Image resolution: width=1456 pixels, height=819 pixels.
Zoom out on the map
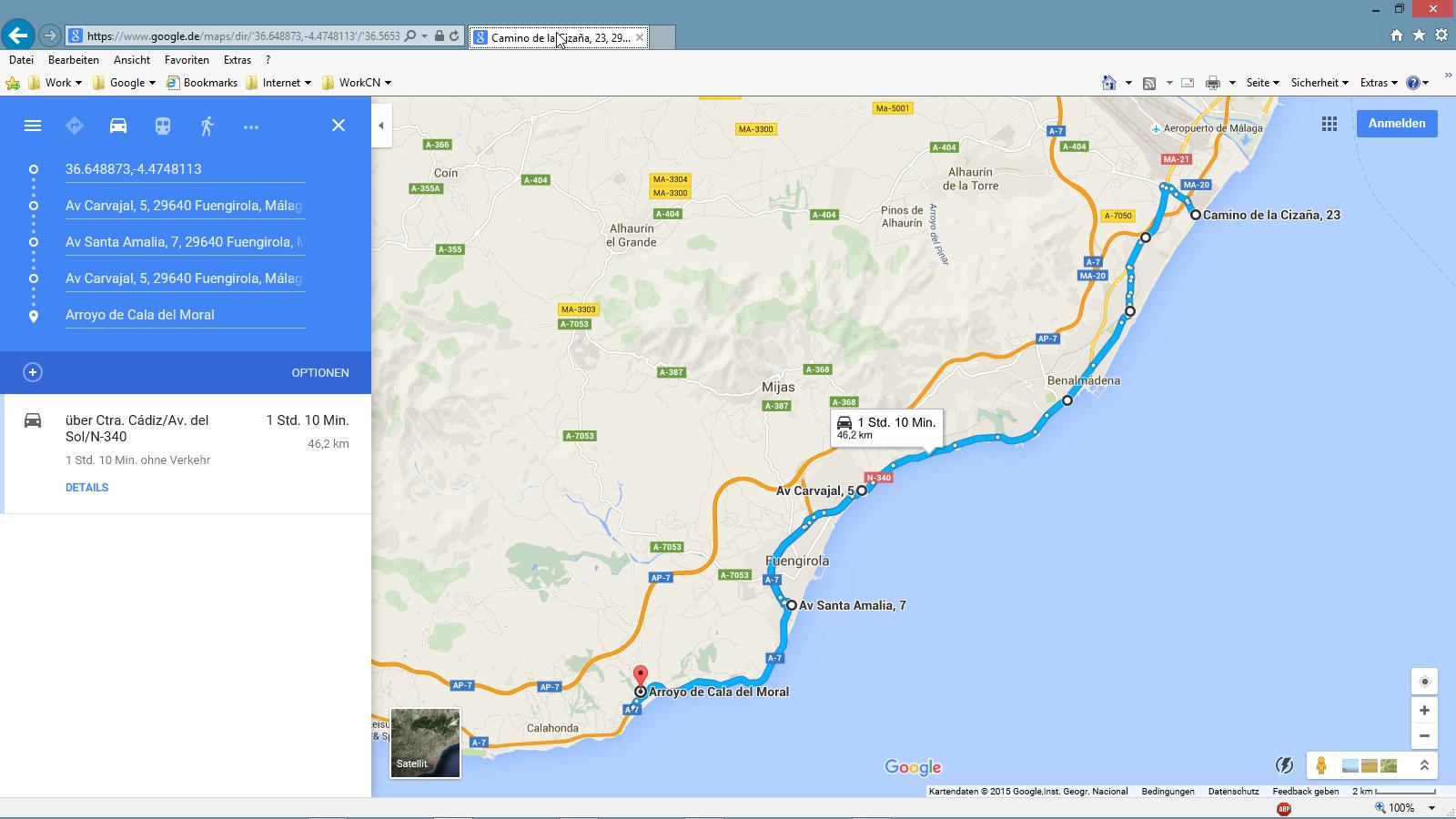(x=1424, y=735)
